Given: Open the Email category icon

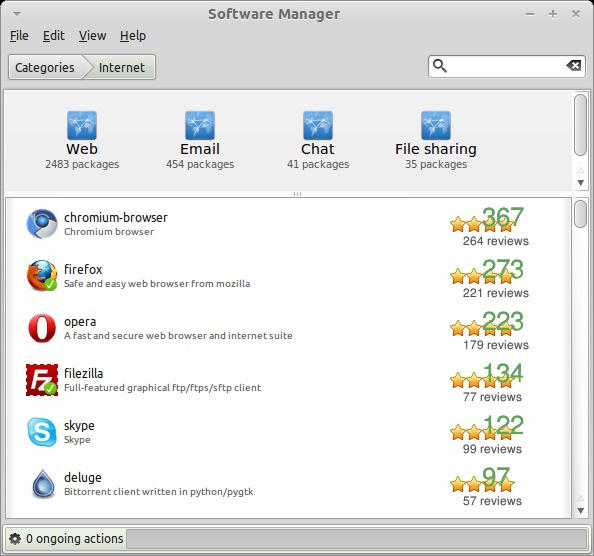Looking at the screenshot, I should click(x=200, y=125).
